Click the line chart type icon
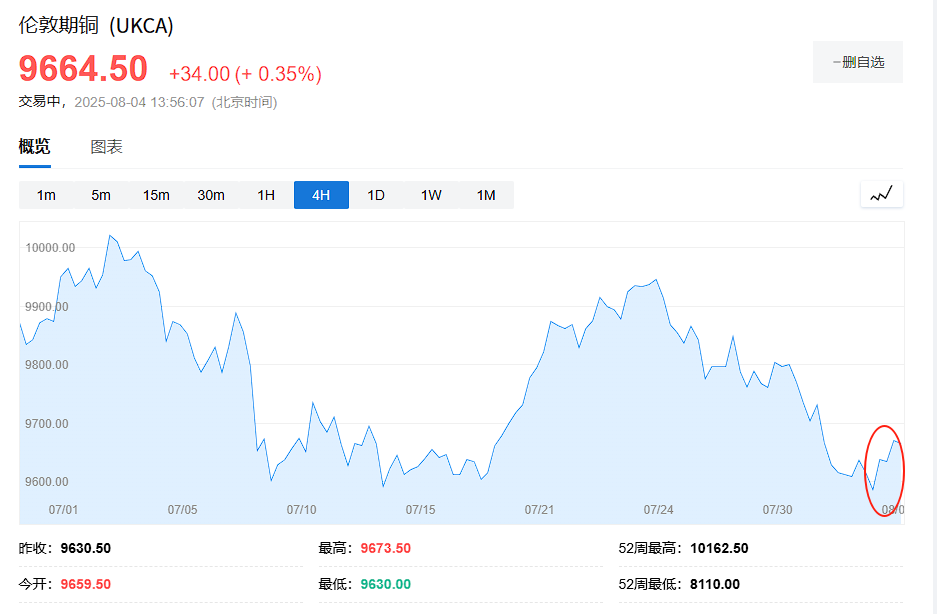 pyautogui.click(x=881, y=194)
